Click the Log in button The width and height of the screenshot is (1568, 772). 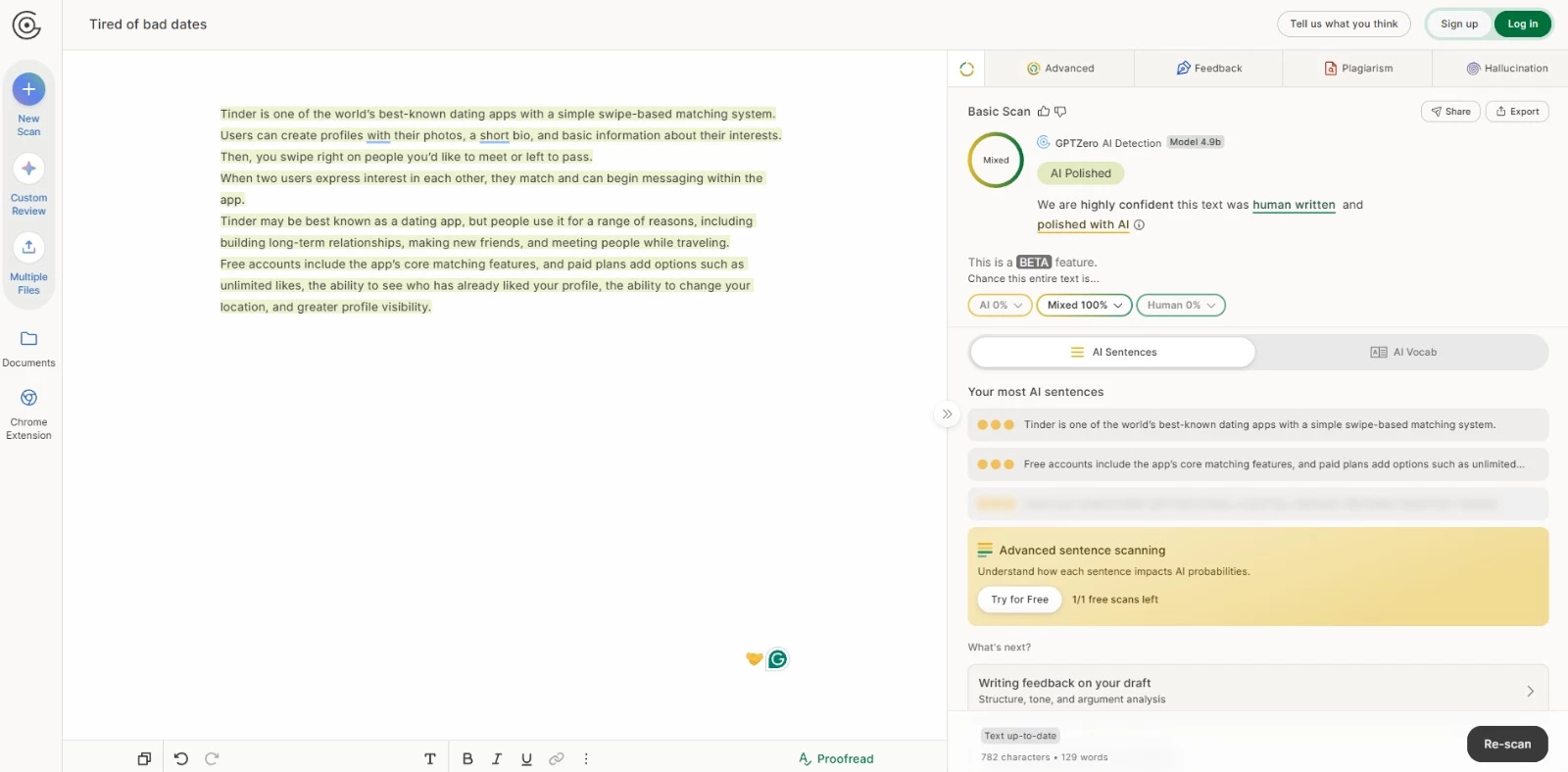pos(1523,24)
